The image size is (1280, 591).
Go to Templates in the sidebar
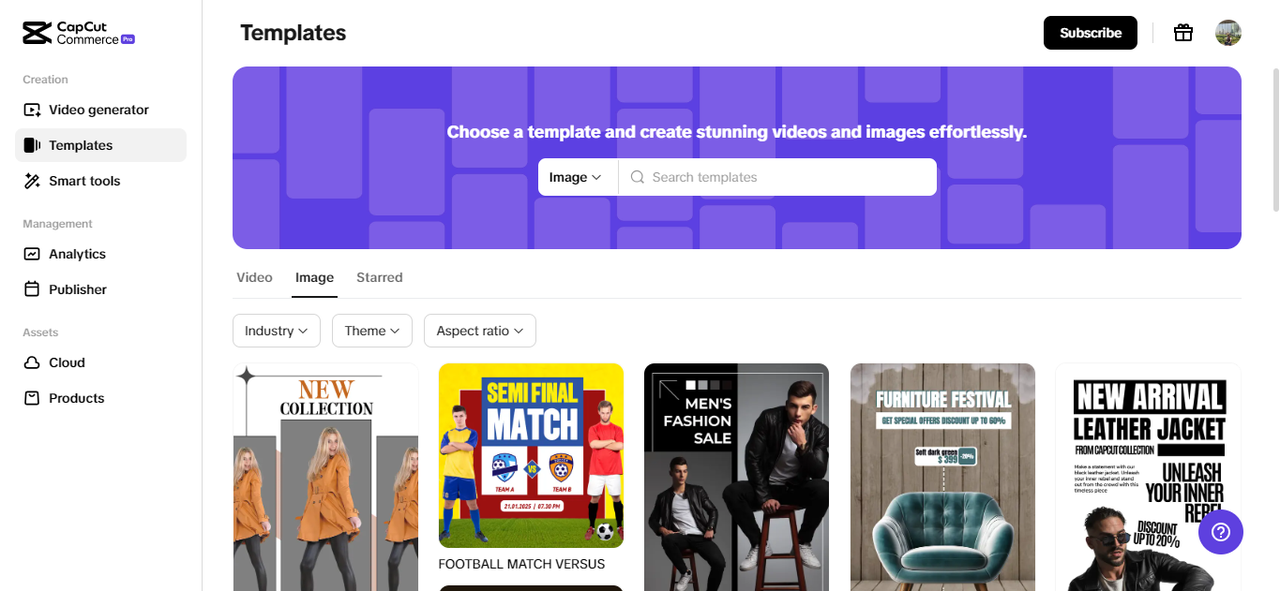[x=81, y=146]
